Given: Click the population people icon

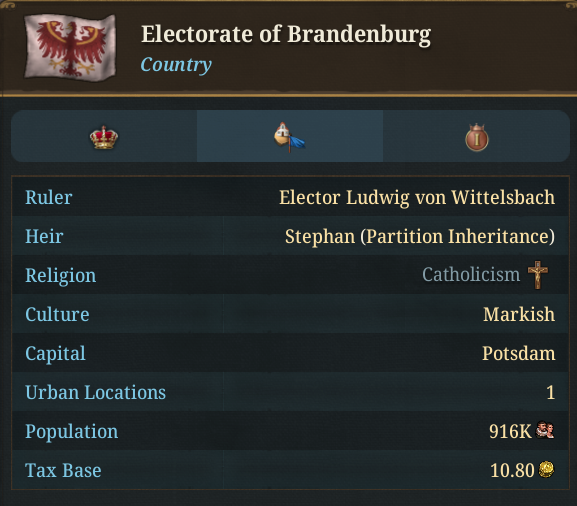Looking at the screenshot, I should point(545,430).
